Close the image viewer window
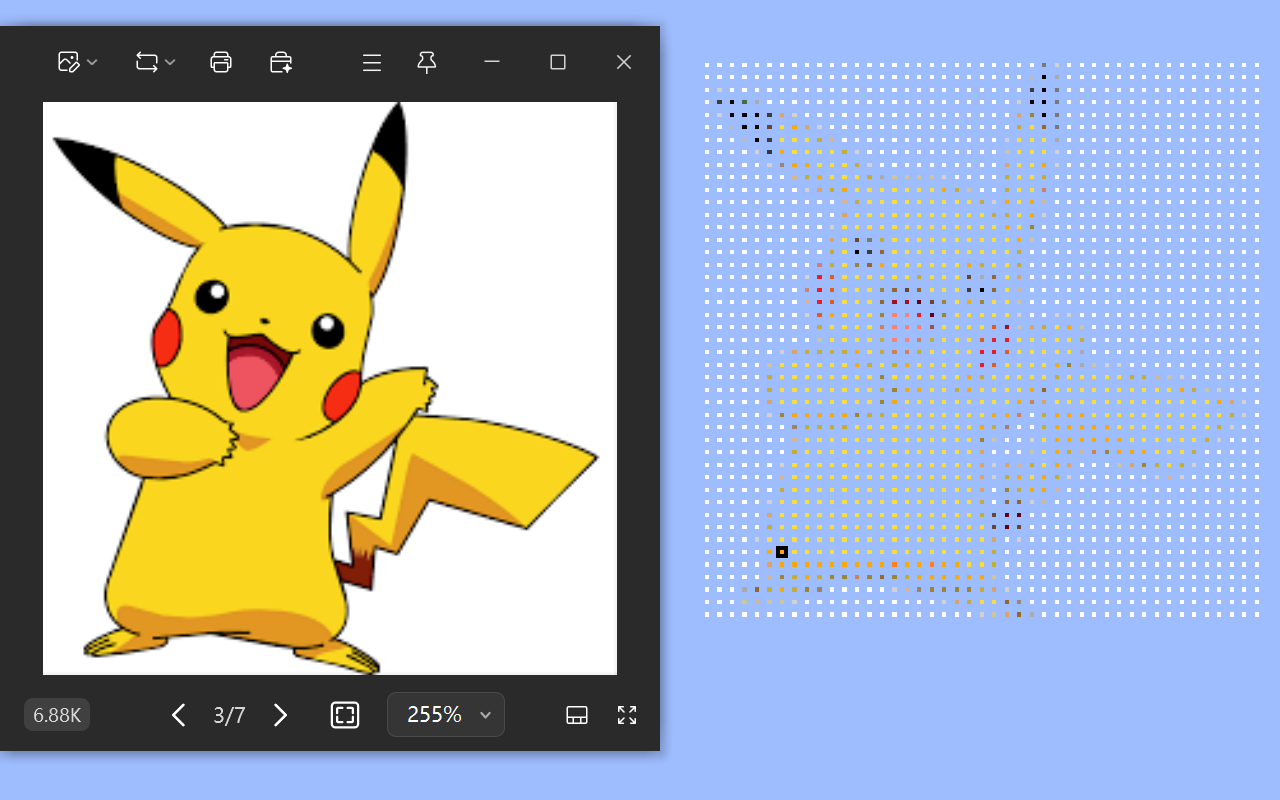The width and height of the screenshot is (1280, 800). click(x=624, y=62)
